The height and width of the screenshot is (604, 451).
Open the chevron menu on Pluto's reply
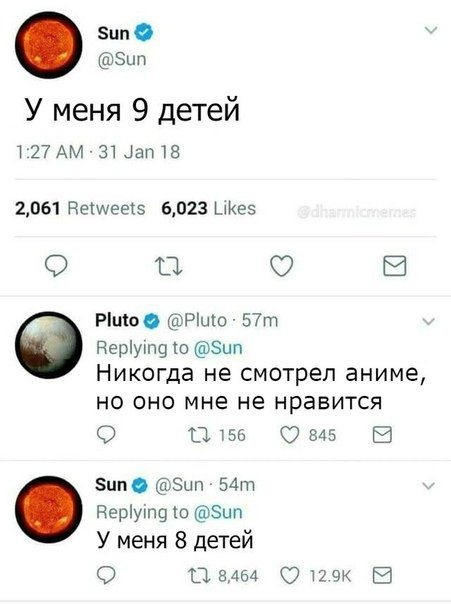click(429, 322)
